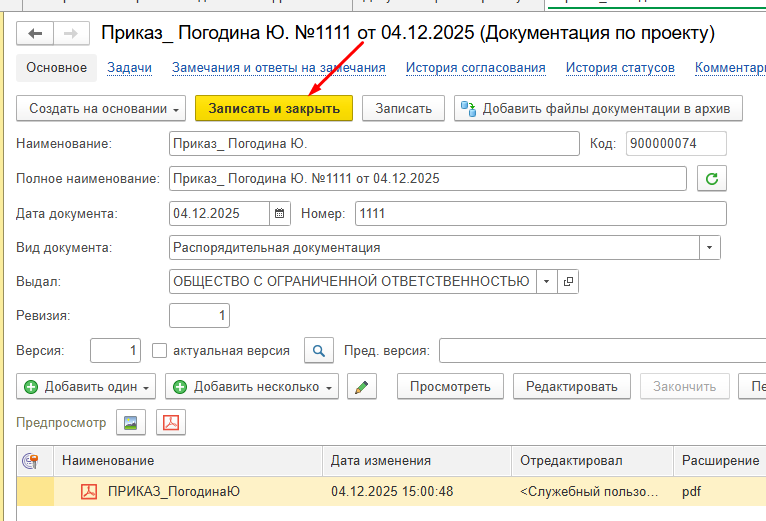Viewport: 766px width, 521px height.
Task: Show PDF preview using red PDF icon
Action: coord(171,423)
